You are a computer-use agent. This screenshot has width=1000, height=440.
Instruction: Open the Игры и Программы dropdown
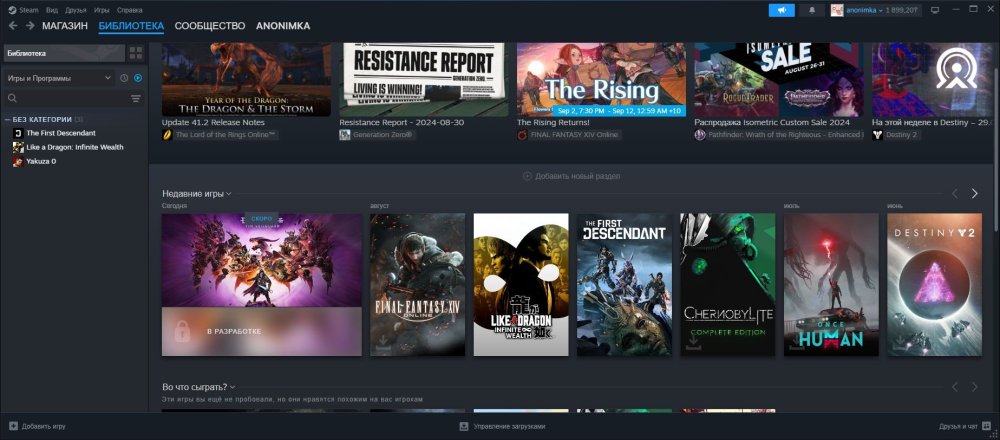(x=58, y=78)
